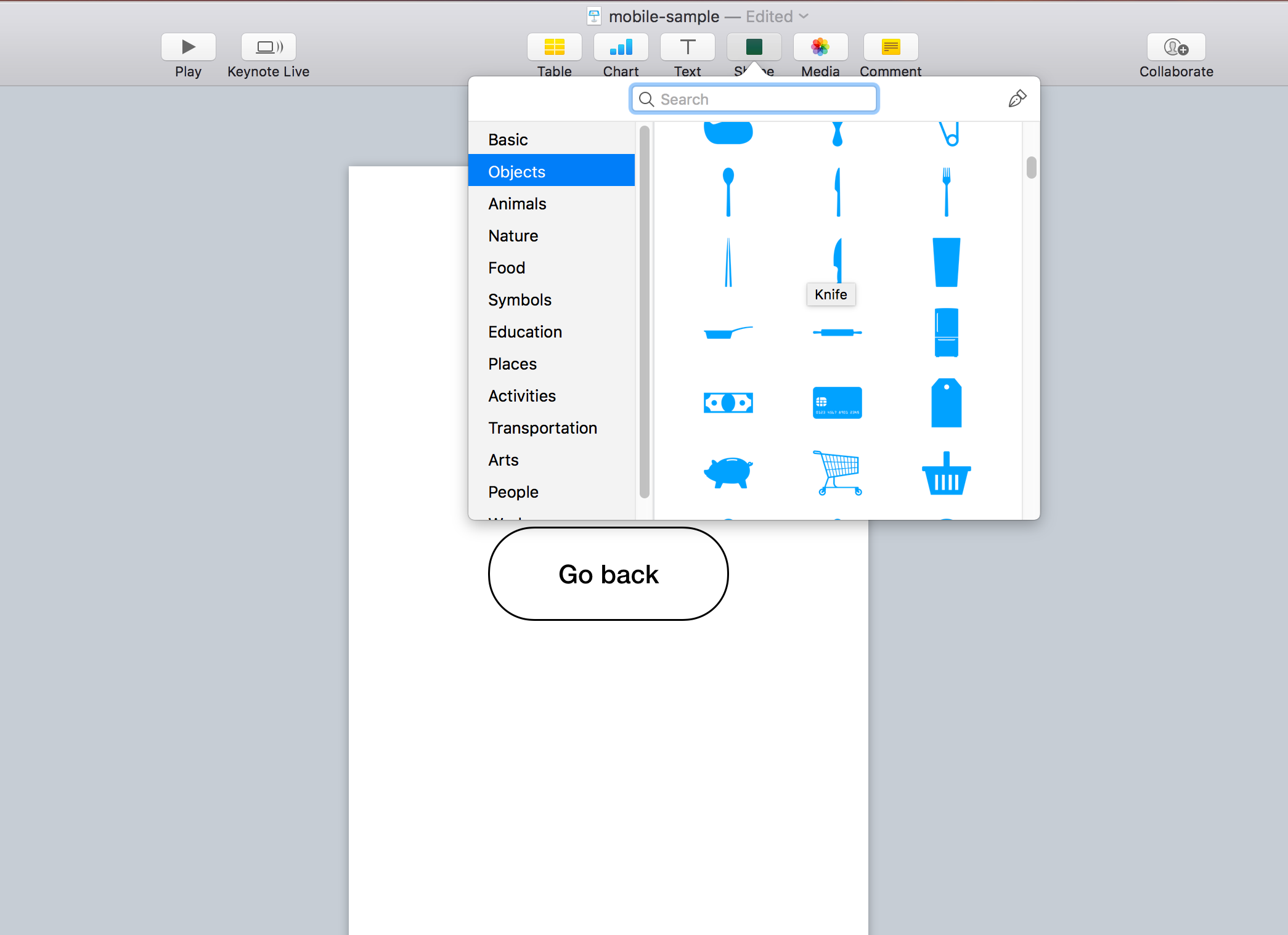Start Keynote Live from the toolbar
1288x935 pixels.
click(x=269, y=47)
